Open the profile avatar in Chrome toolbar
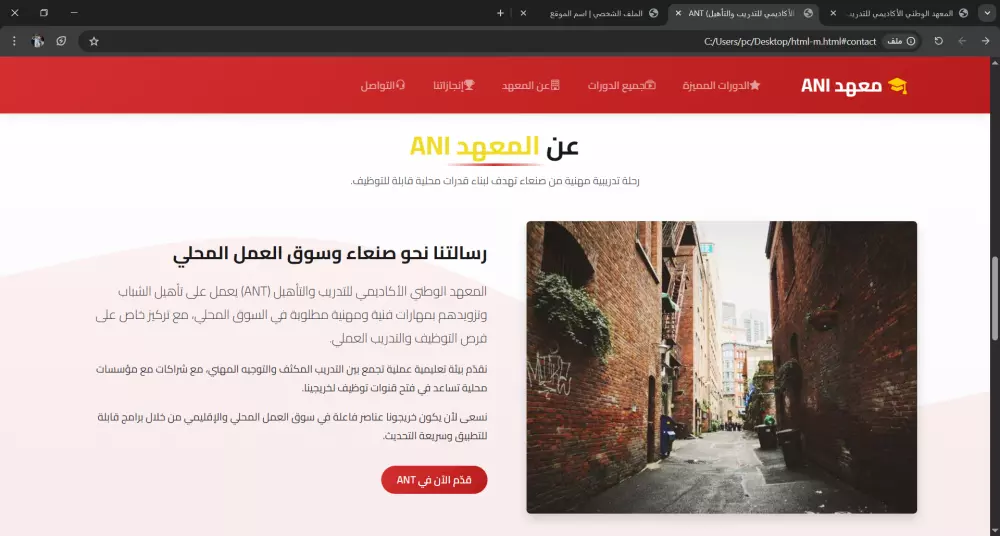 pyautogui.click(x=38, y=41)
